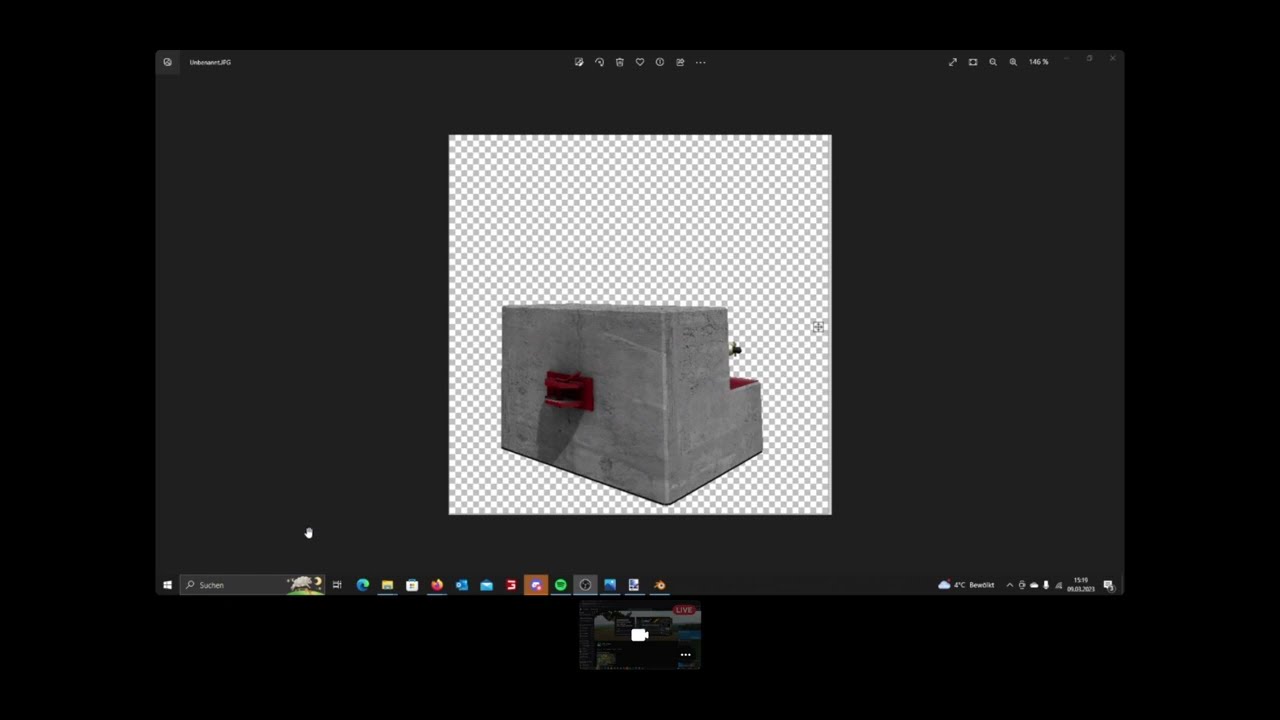1280x720 pixels.
Task: Open the network tray icon
Action: click(x=1058, y=585)
